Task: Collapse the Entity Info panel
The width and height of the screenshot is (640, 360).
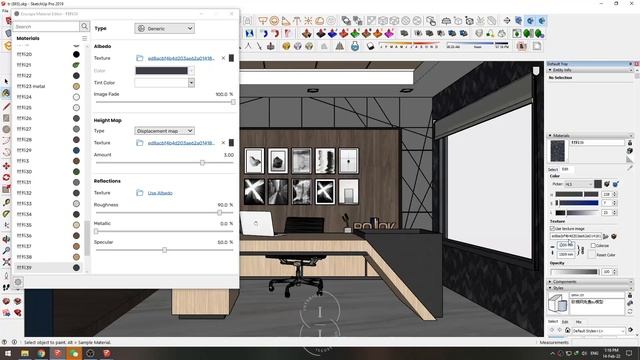Action: [x=550, y=70]
